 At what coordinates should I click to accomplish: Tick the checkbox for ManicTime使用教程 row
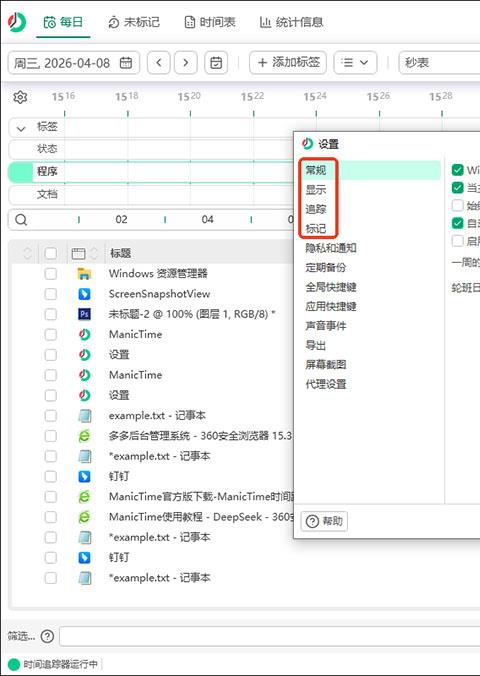click(50, 517)
